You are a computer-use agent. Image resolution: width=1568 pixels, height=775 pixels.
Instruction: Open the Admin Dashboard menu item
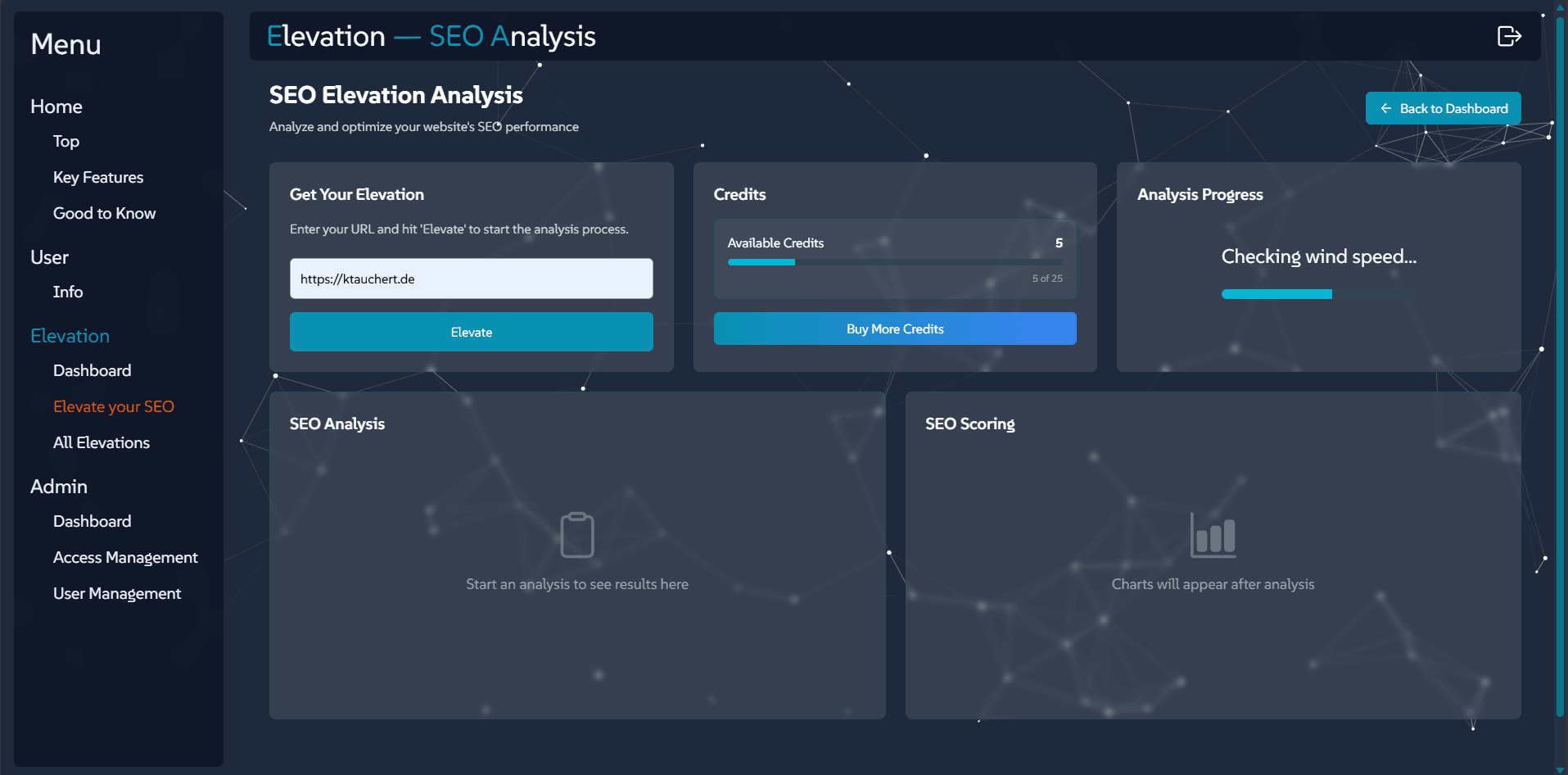[92, 521]
